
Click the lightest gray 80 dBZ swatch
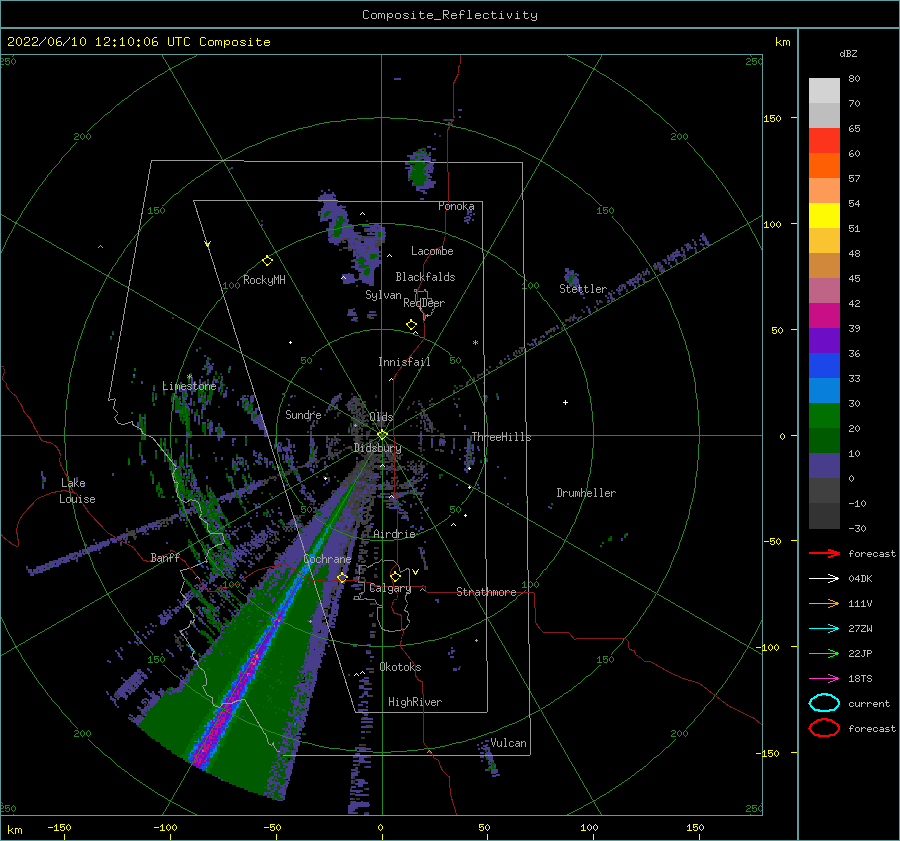(824, 90)
